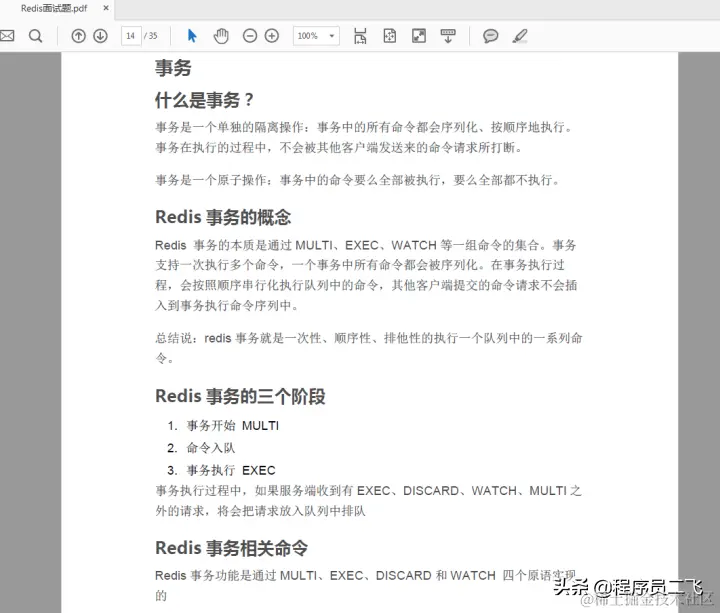The image size is (720, 613).
Task: Zoom in with the plus button
Action: tap(272, 36)
